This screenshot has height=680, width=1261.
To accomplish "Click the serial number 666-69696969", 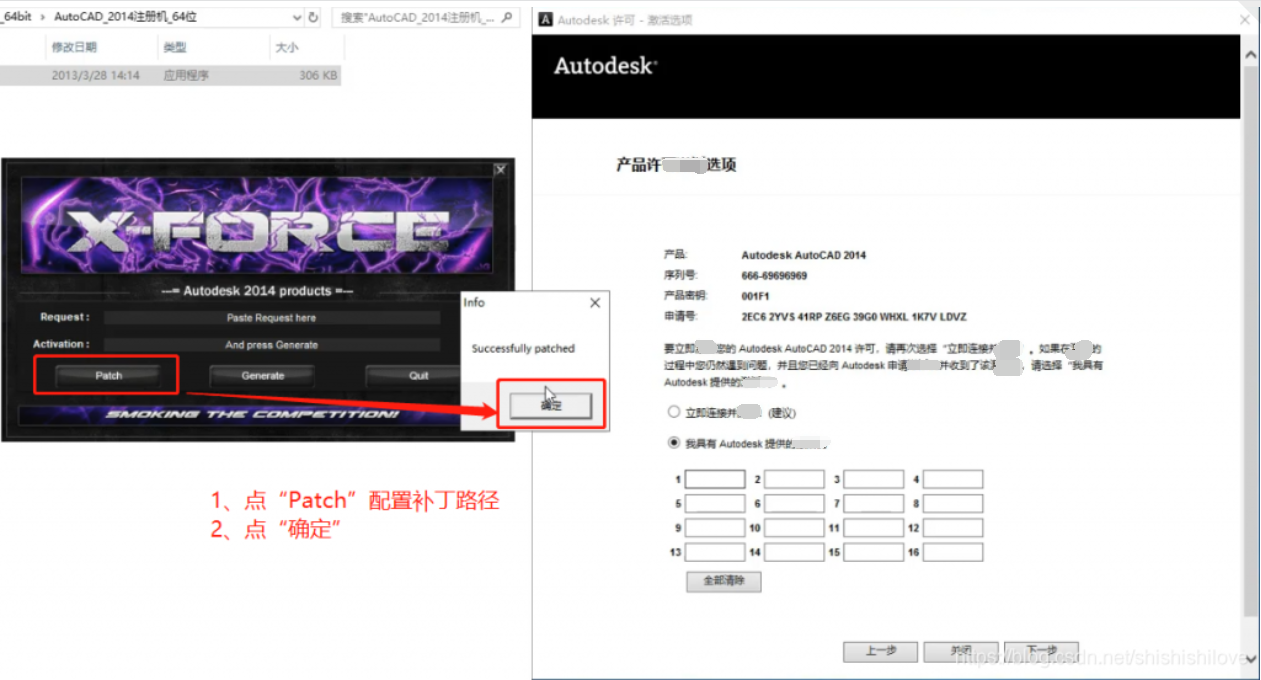I will 774,276.
